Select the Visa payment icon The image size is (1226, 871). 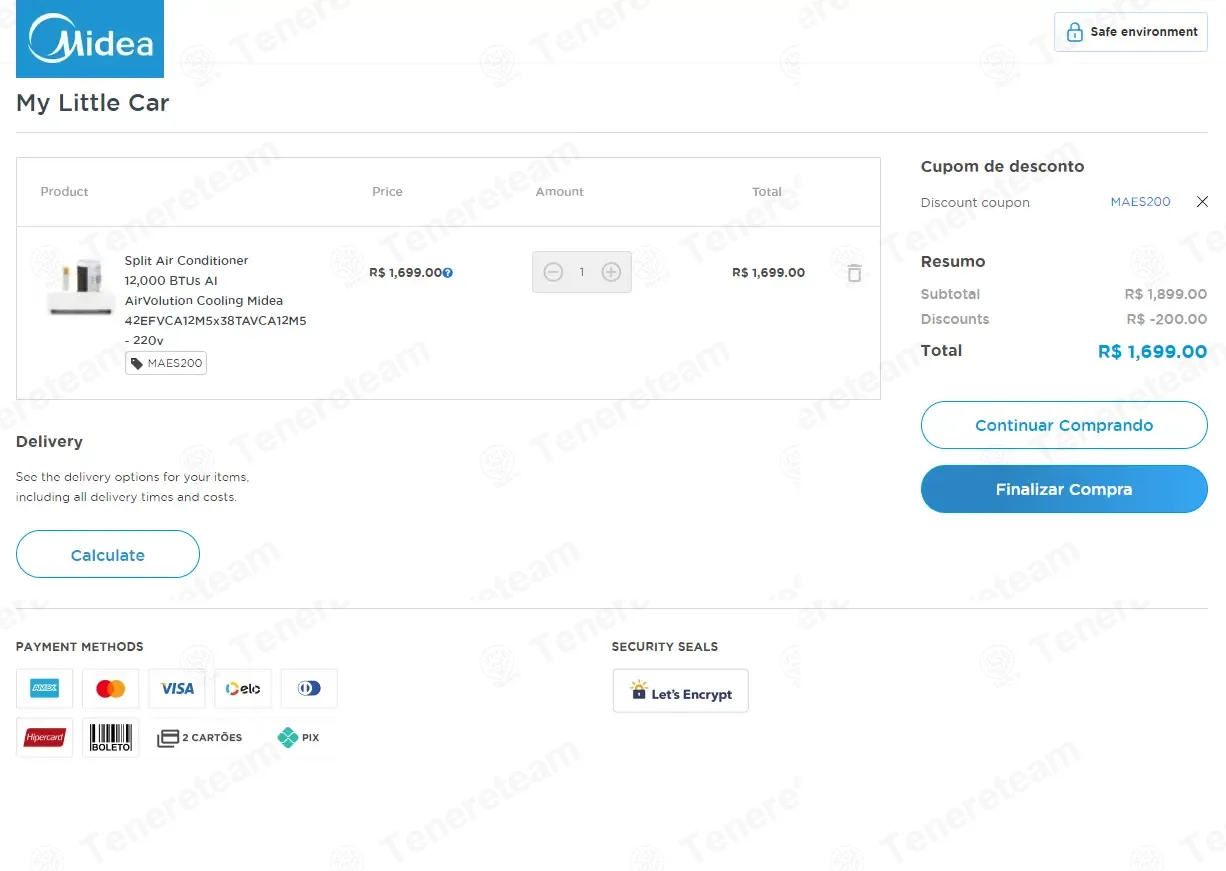click(x=177, y=688)
